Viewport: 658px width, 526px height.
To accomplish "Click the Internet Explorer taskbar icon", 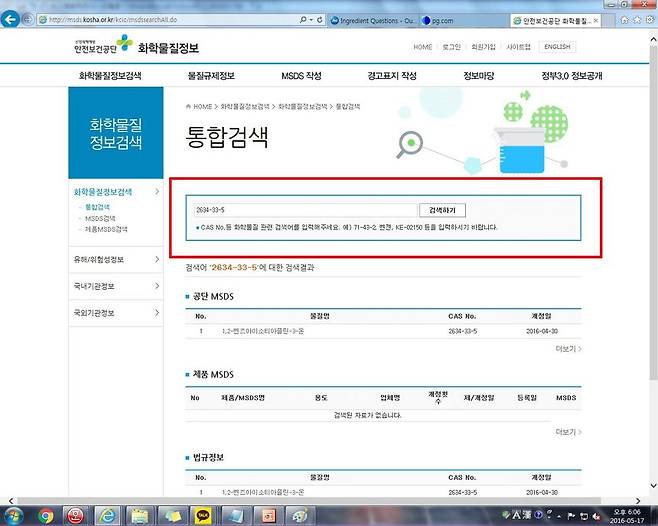I will click(x=107, y=515).
